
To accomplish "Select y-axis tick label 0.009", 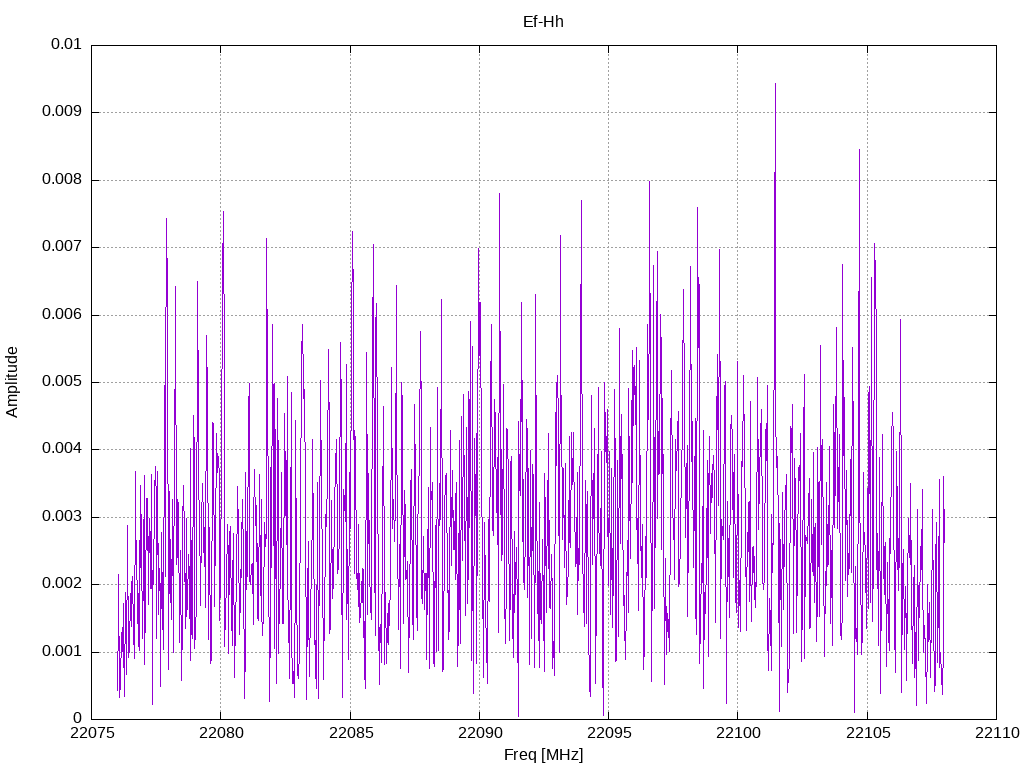I will (x=62, y=112).
